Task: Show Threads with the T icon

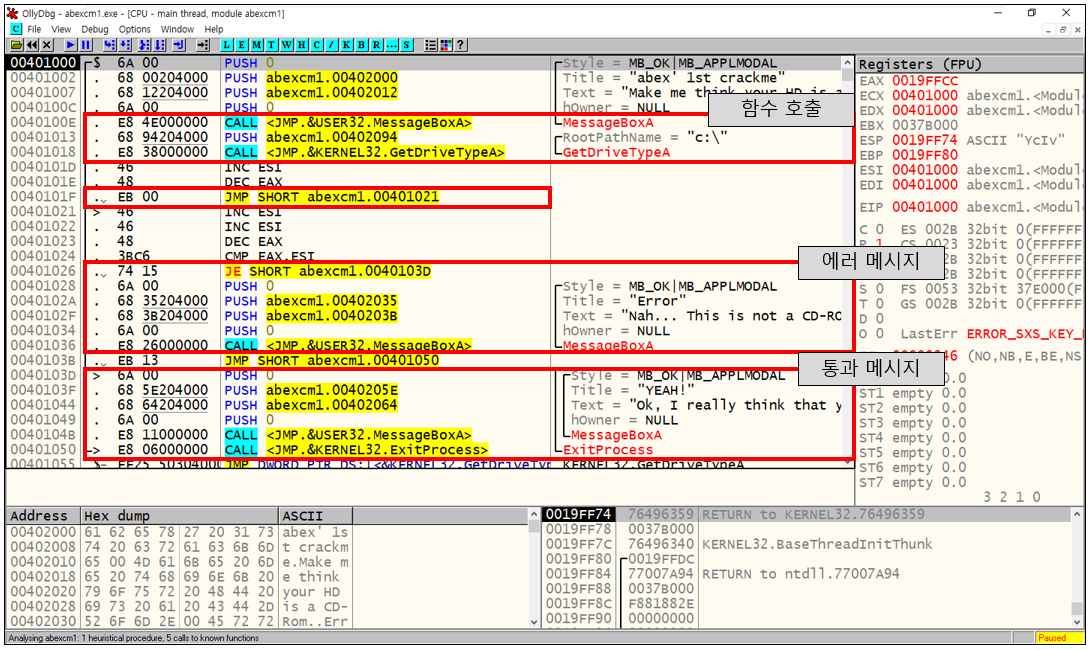Action: coord(272,45)
